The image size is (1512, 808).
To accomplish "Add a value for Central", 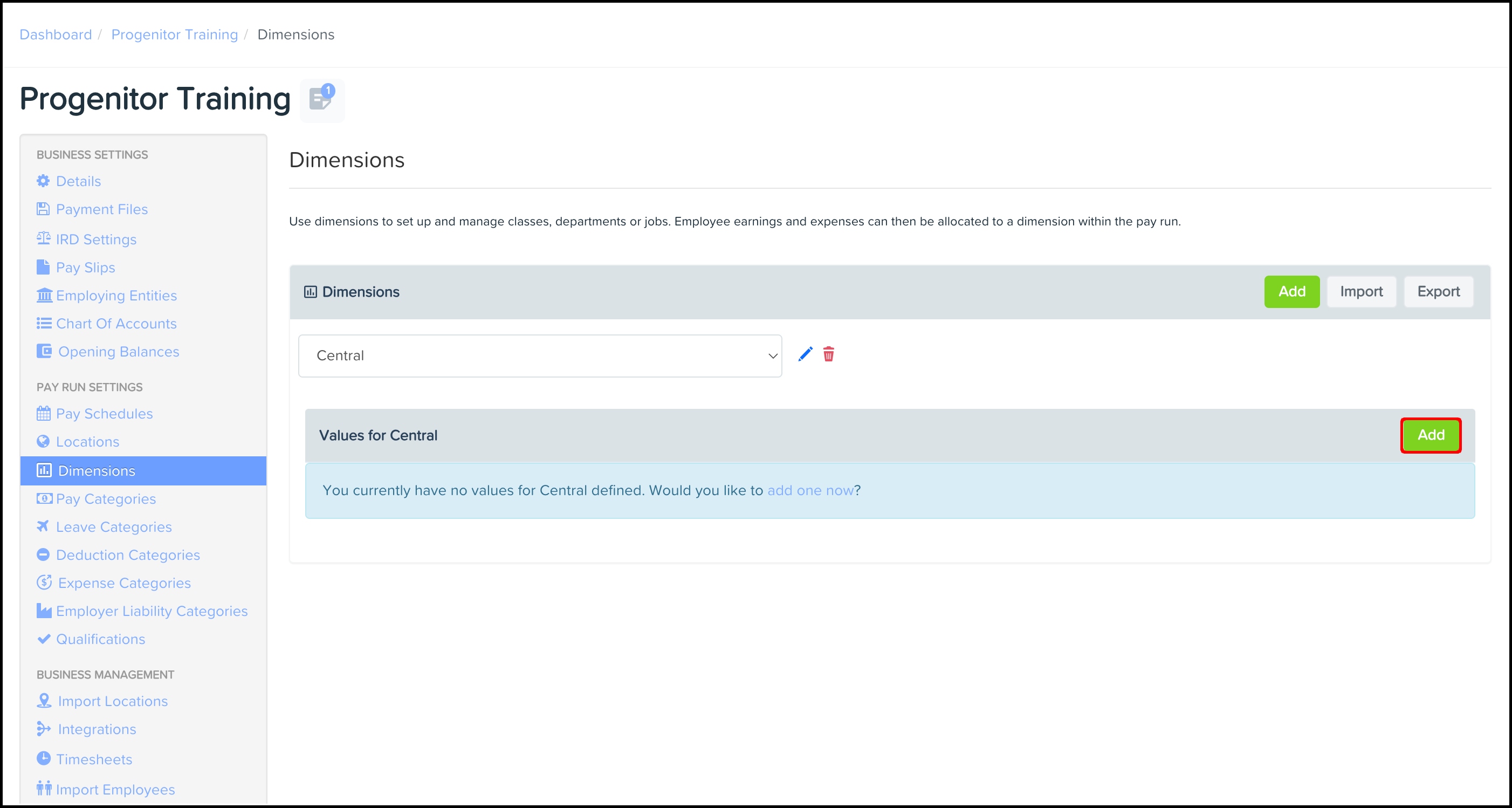I will pyautogui.click(x=1430, y=435).
